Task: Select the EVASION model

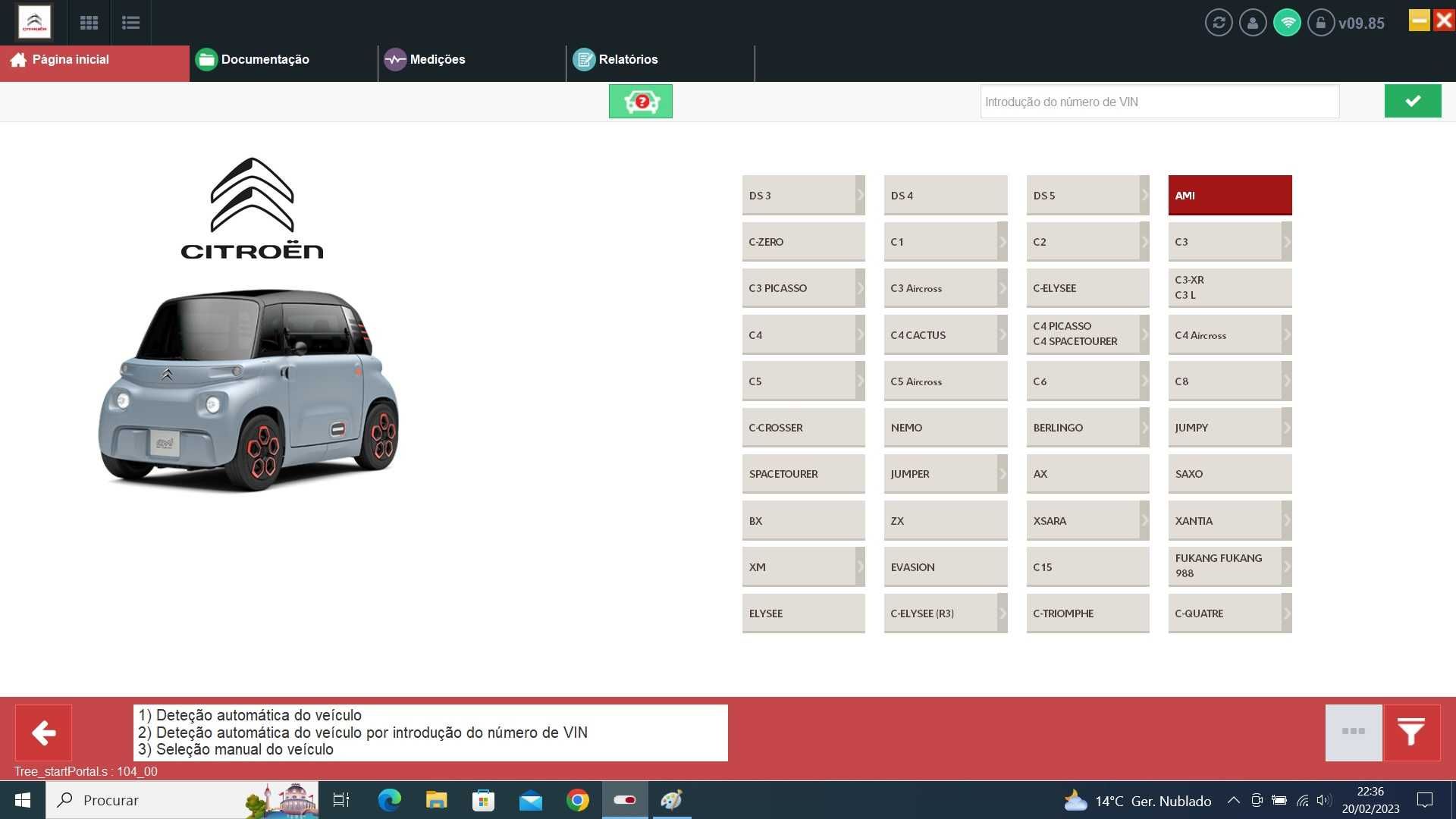Action: tap(946, 566)
